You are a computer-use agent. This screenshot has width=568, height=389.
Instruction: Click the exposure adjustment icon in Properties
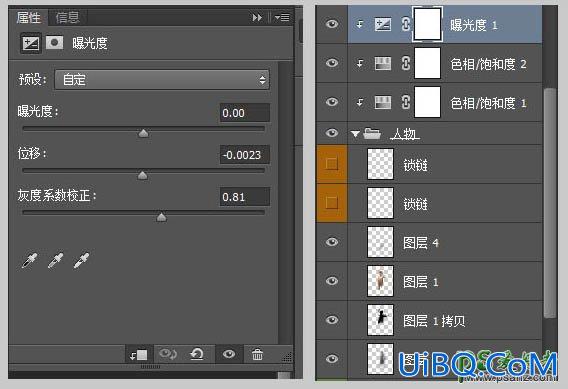31,43
